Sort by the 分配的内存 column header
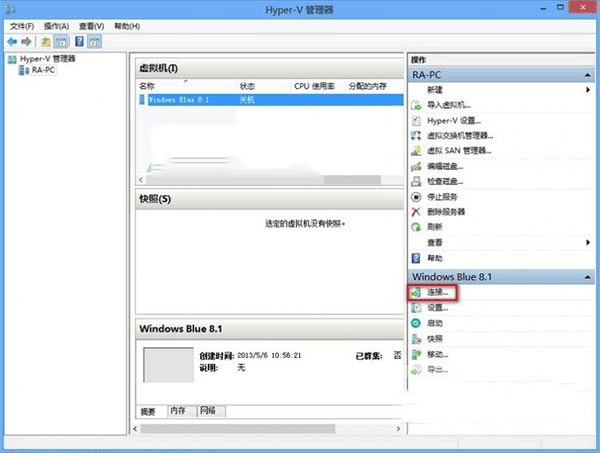This screenshot has height=453, width=600. [367, 86]
